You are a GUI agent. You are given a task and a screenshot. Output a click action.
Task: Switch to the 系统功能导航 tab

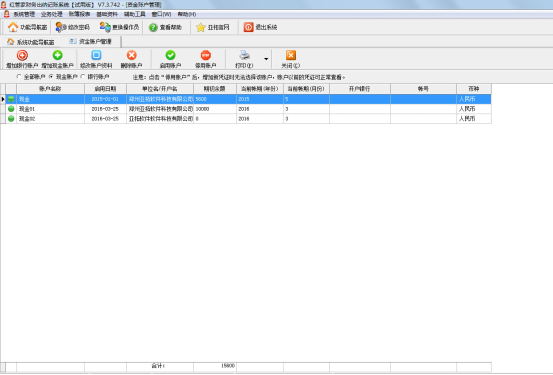coord(31,42)
